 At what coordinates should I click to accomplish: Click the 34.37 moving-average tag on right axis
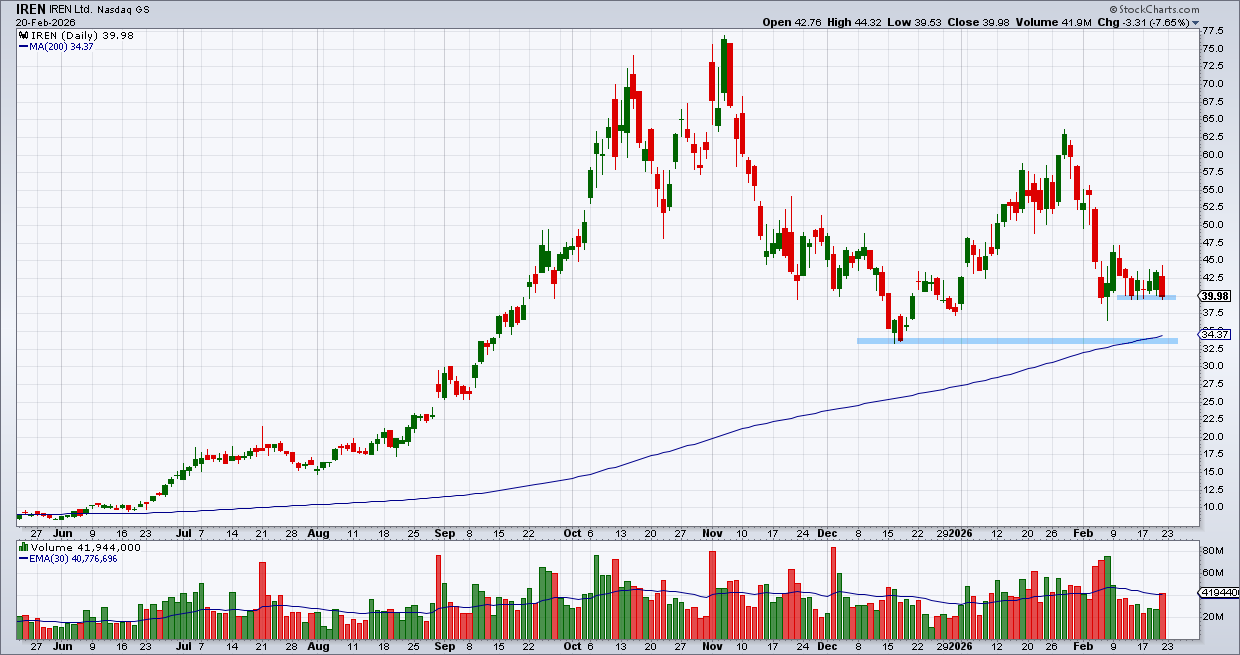(x=1216, y=335)
